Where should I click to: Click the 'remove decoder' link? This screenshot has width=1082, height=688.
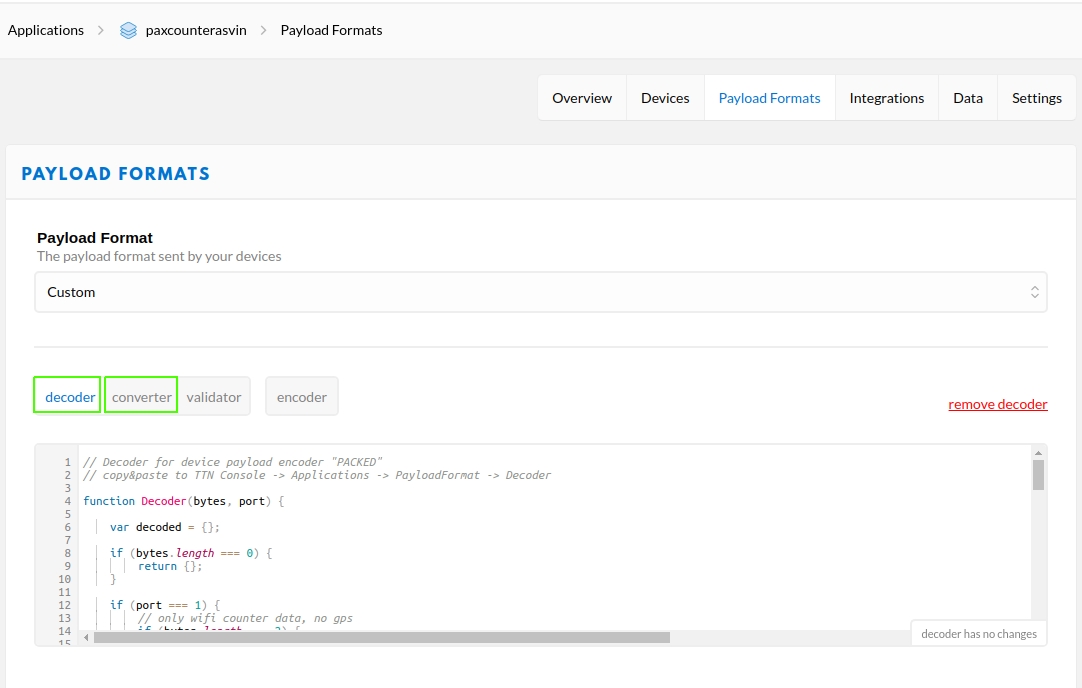997,405
